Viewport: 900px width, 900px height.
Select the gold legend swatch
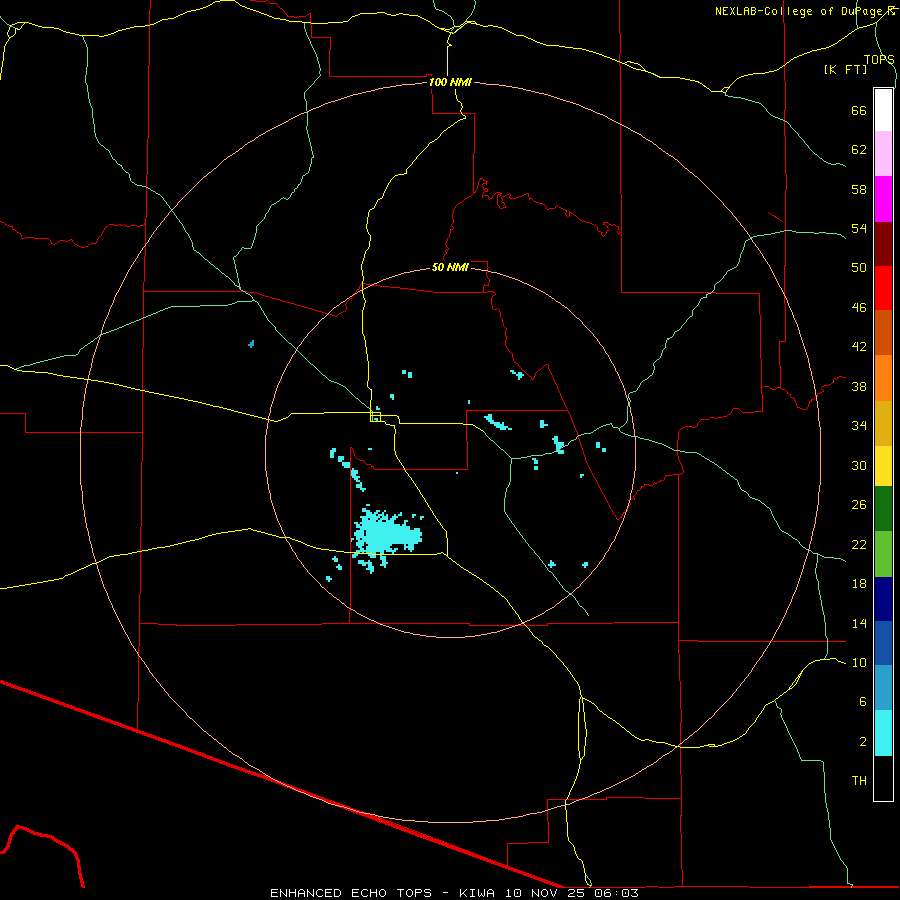(x=883, y=423)
